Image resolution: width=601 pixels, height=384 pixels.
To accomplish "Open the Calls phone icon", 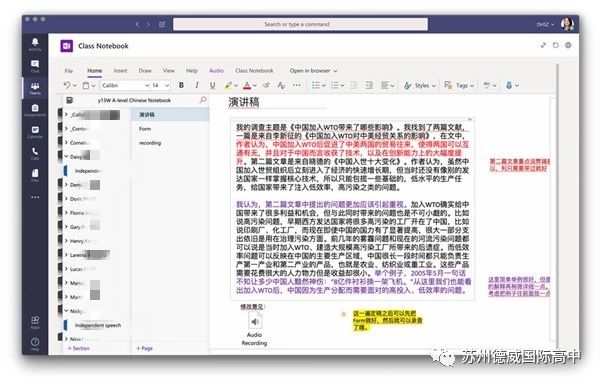I will [35, 153].
